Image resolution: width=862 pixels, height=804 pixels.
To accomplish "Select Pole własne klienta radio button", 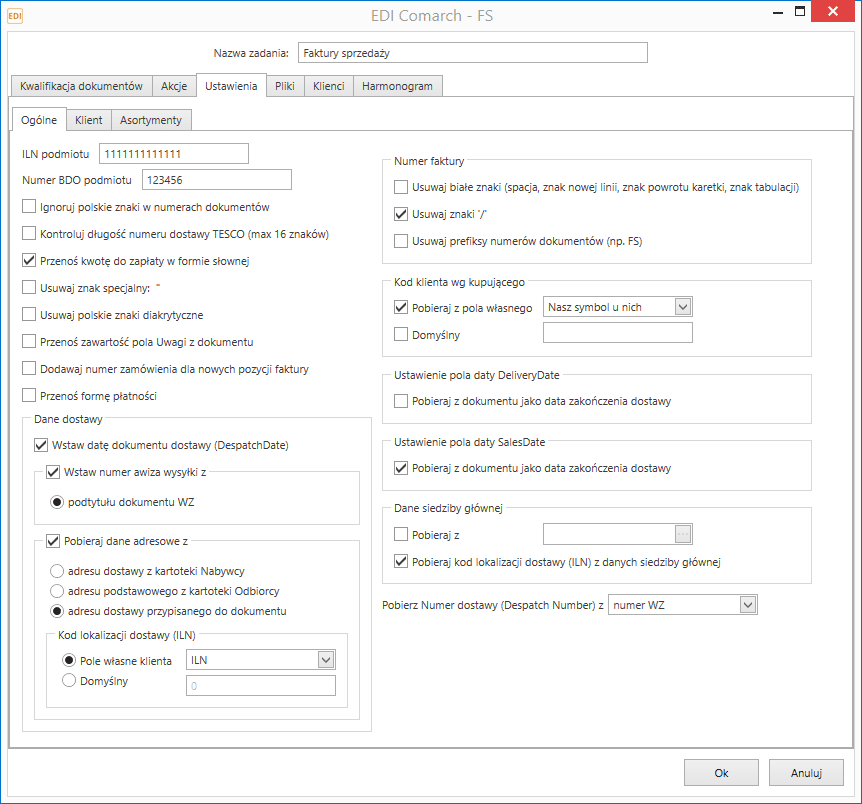I will (69, 660).
